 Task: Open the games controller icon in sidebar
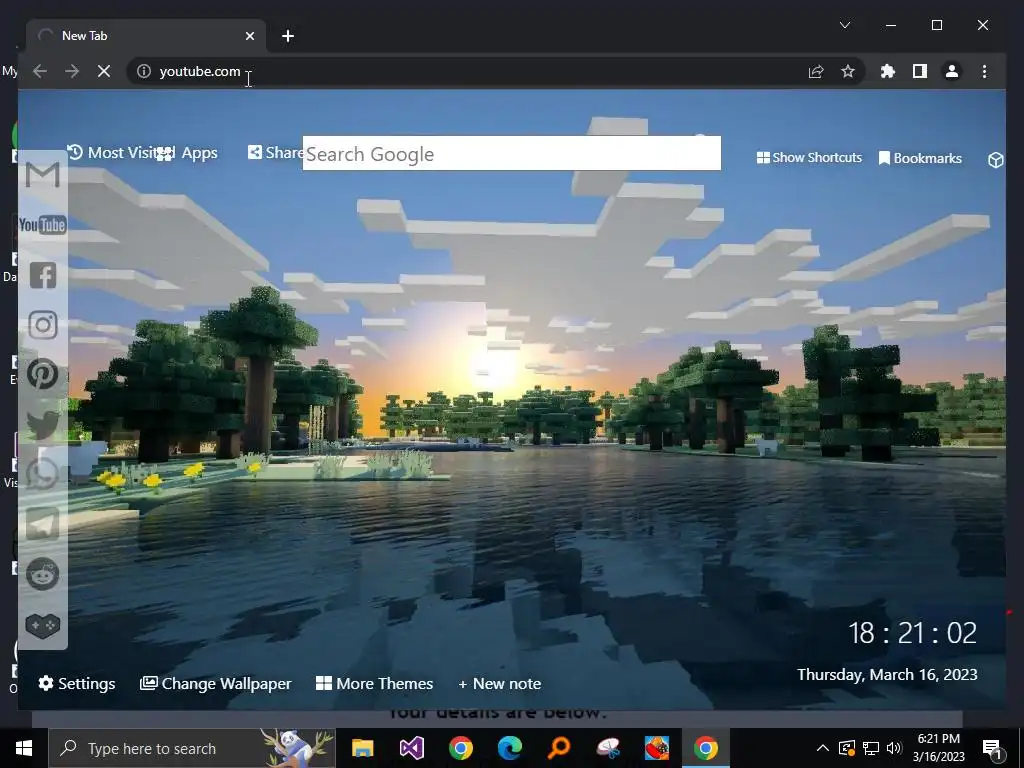[x=42, y=625]
